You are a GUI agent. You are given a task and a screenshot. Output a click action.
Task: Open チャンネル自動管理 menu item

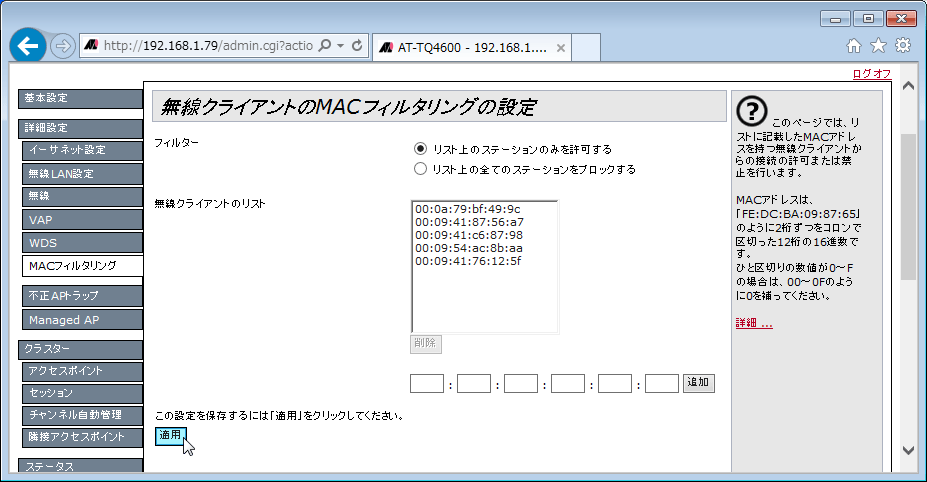tap(83, 415)
